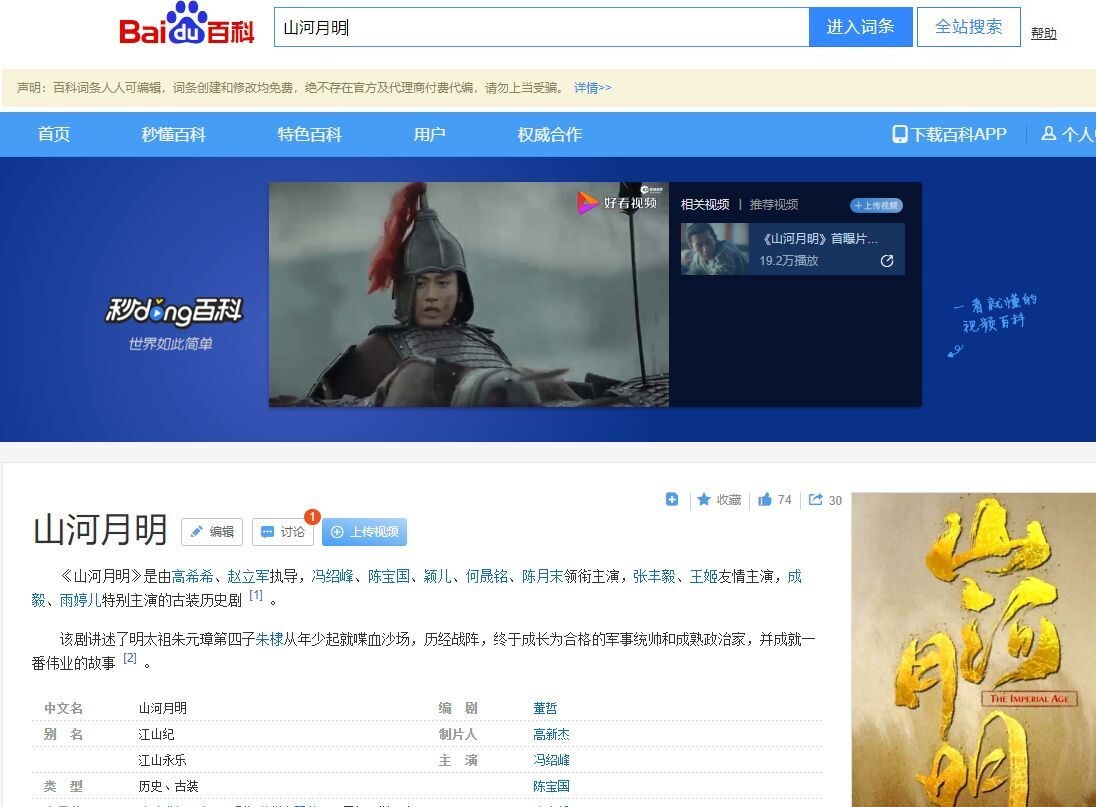Open the 权威合作 nav menu
The width and height of the screenshot is (1096, 807).
[549, 134]
